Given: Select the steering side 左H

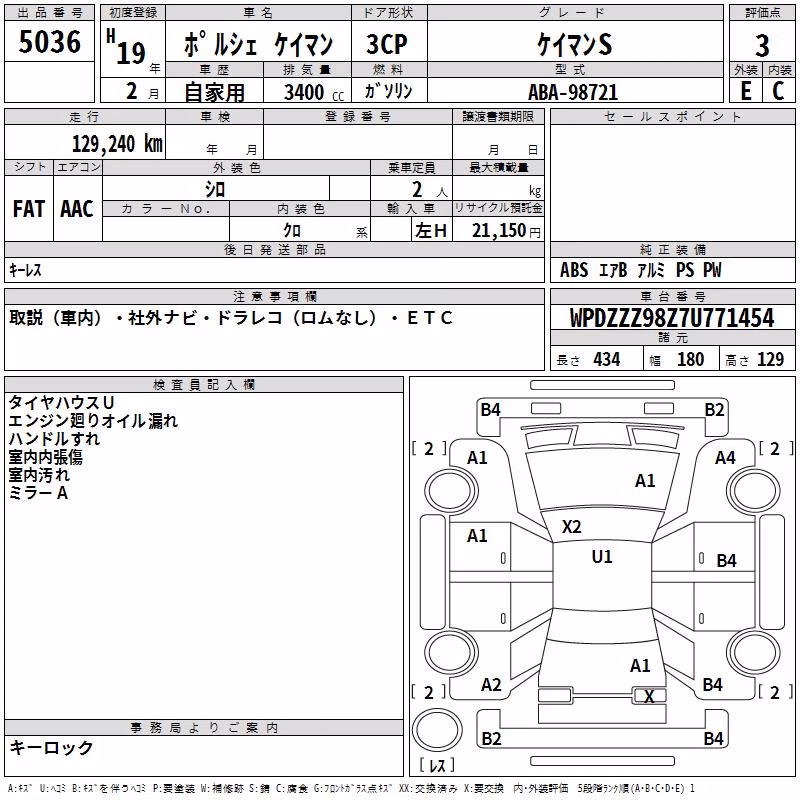Looking at the screenshot, I should [431, 230].
